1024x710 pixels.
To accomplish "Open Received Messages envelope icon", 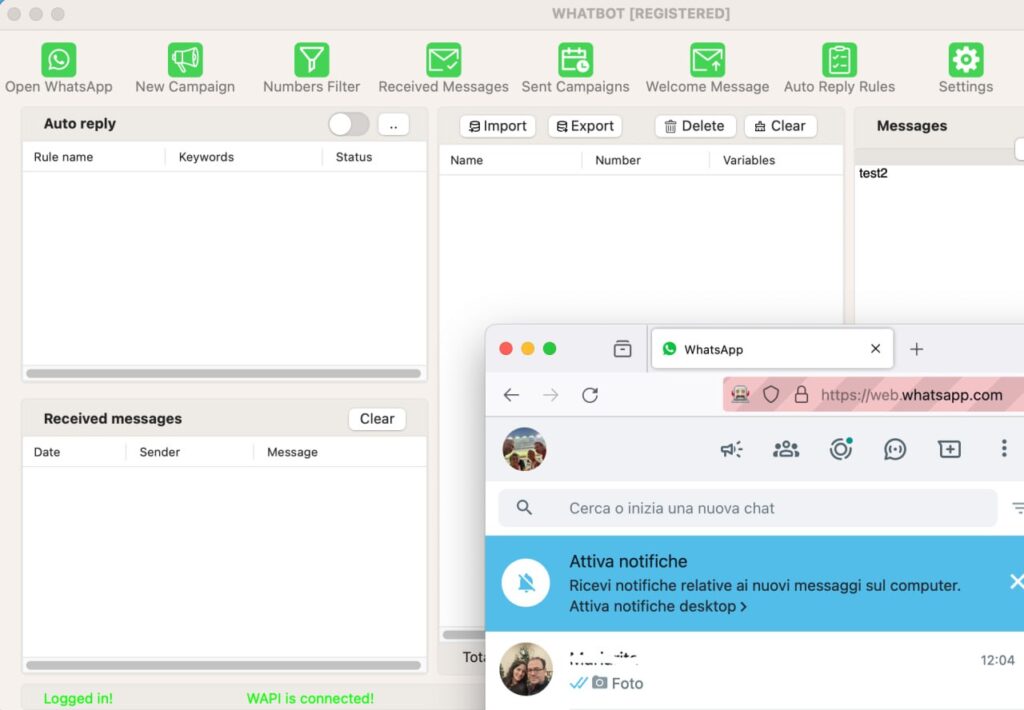I will (443, 60).
